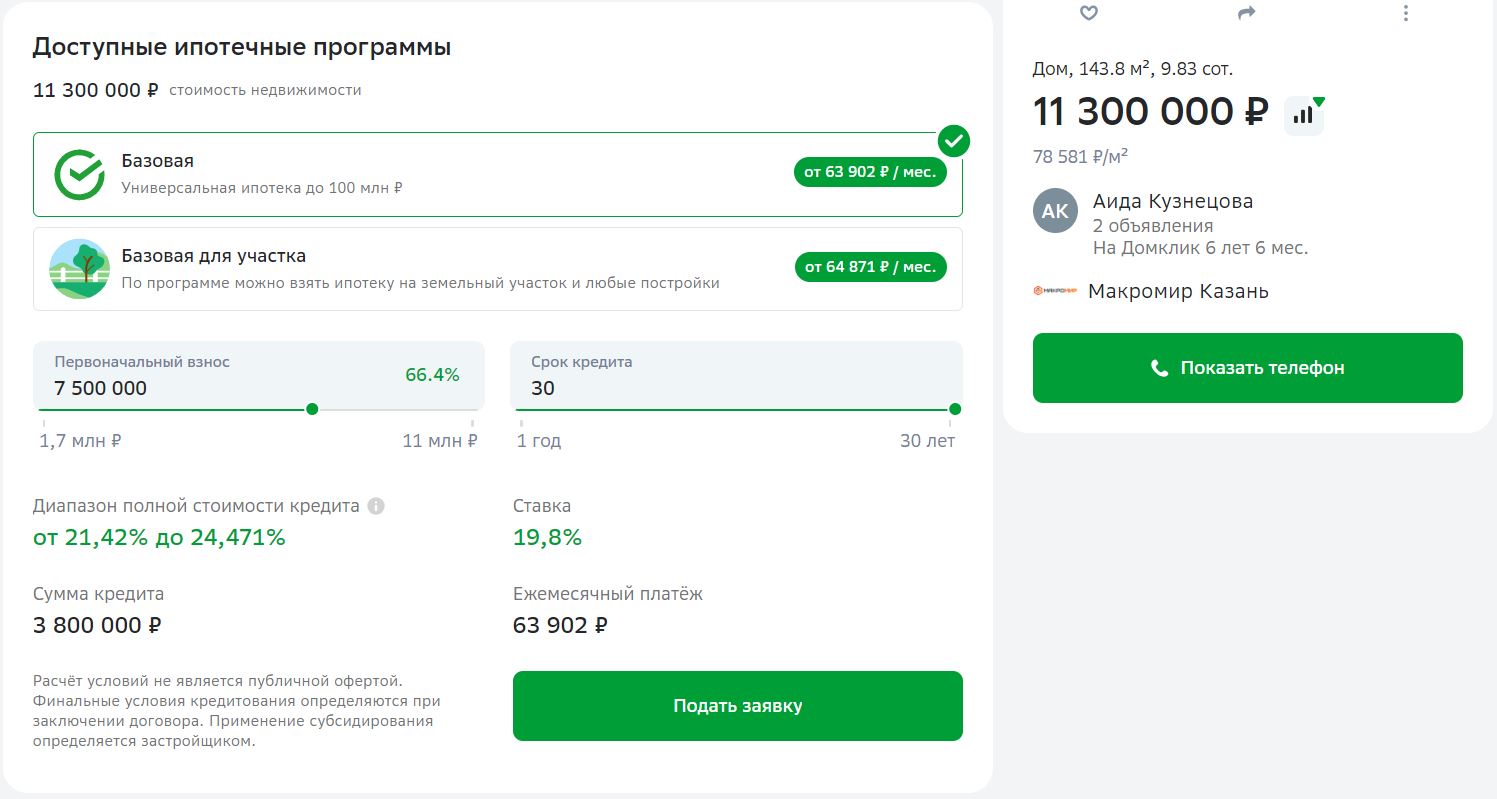Open the price analytics chart icon
This screenshot has width=1497, height=799.
[x=1303, y=115]
